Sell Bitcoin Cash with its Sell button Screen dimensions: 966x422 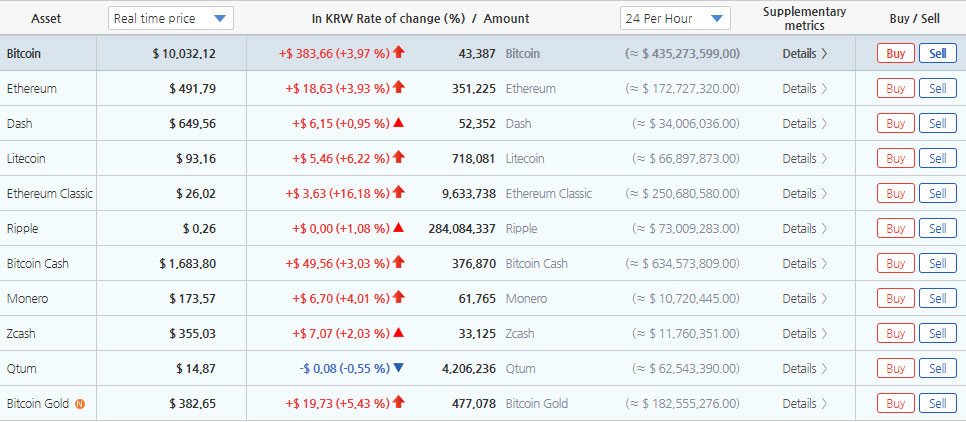click(x=937, y=264)
